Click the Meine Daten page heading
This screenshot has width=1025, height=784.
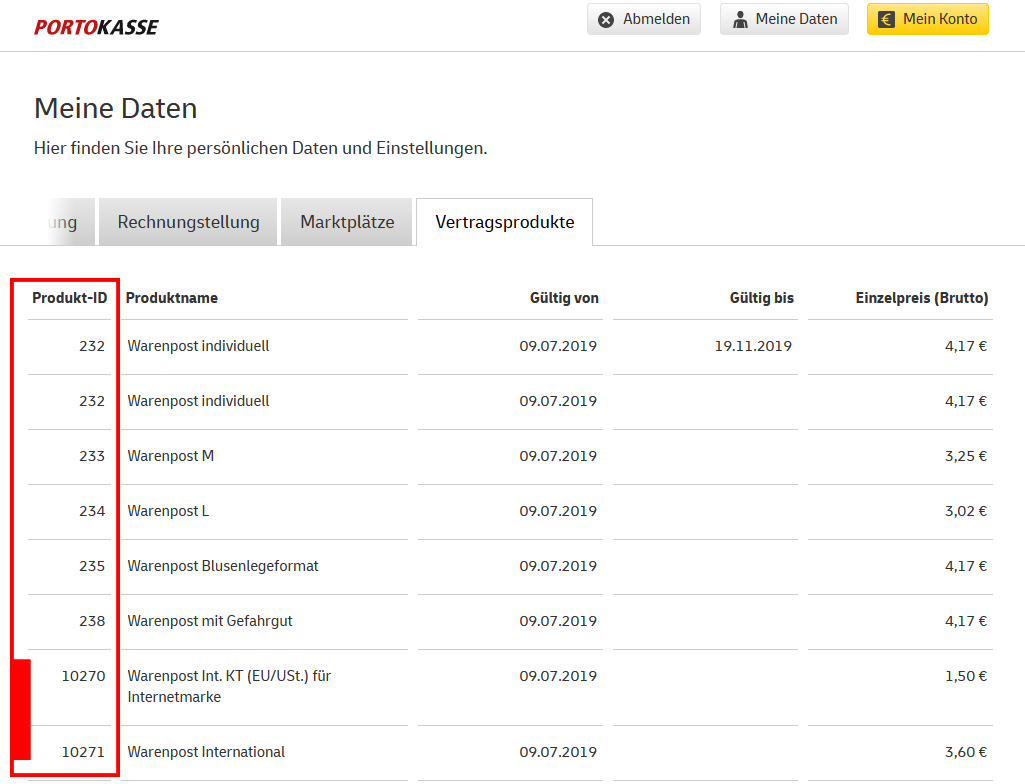(116, 108)
